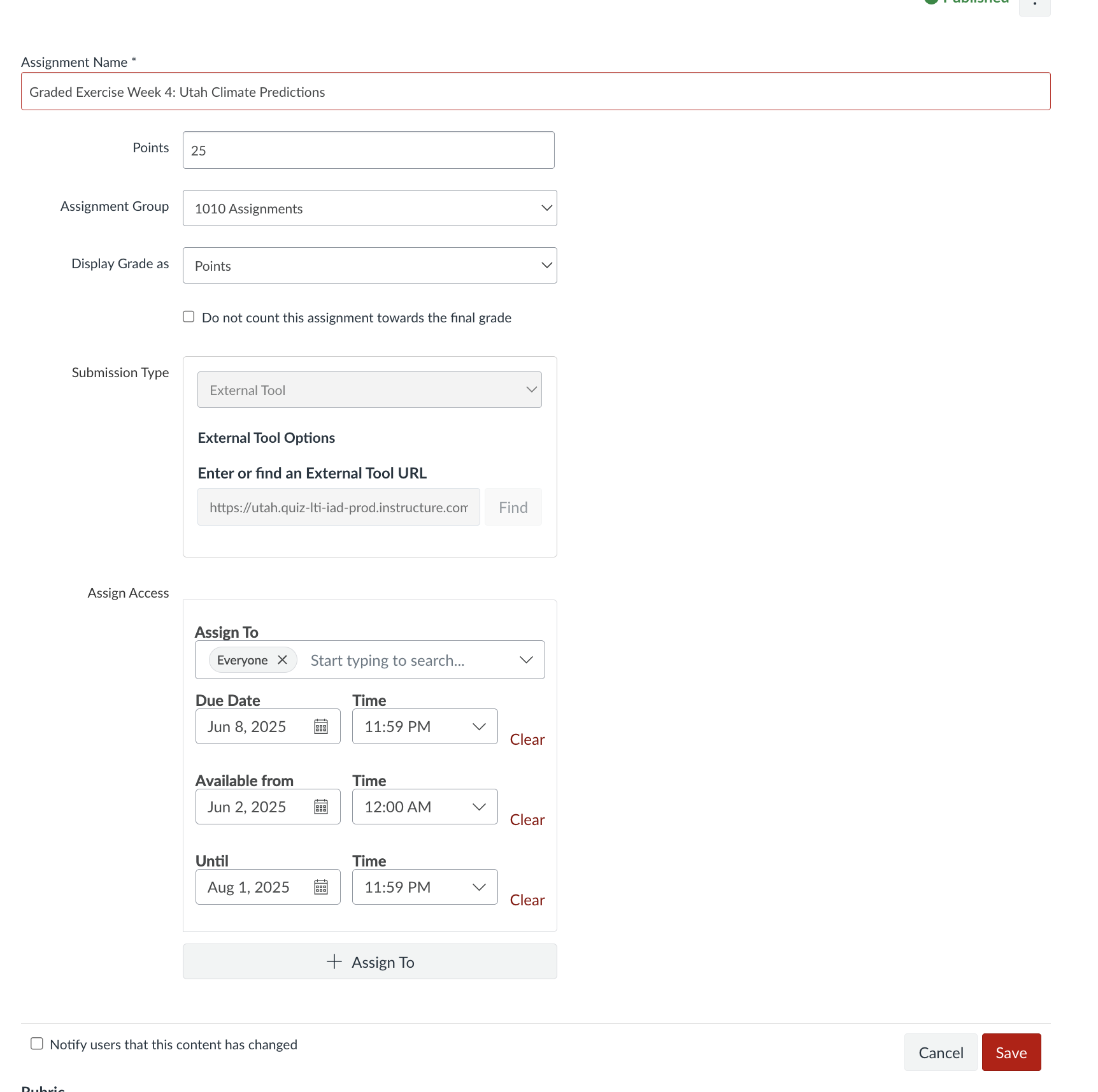This screenshot has height=1092, width=1098.
Task: Click the Points input field
Action: [x=368, y=150]
